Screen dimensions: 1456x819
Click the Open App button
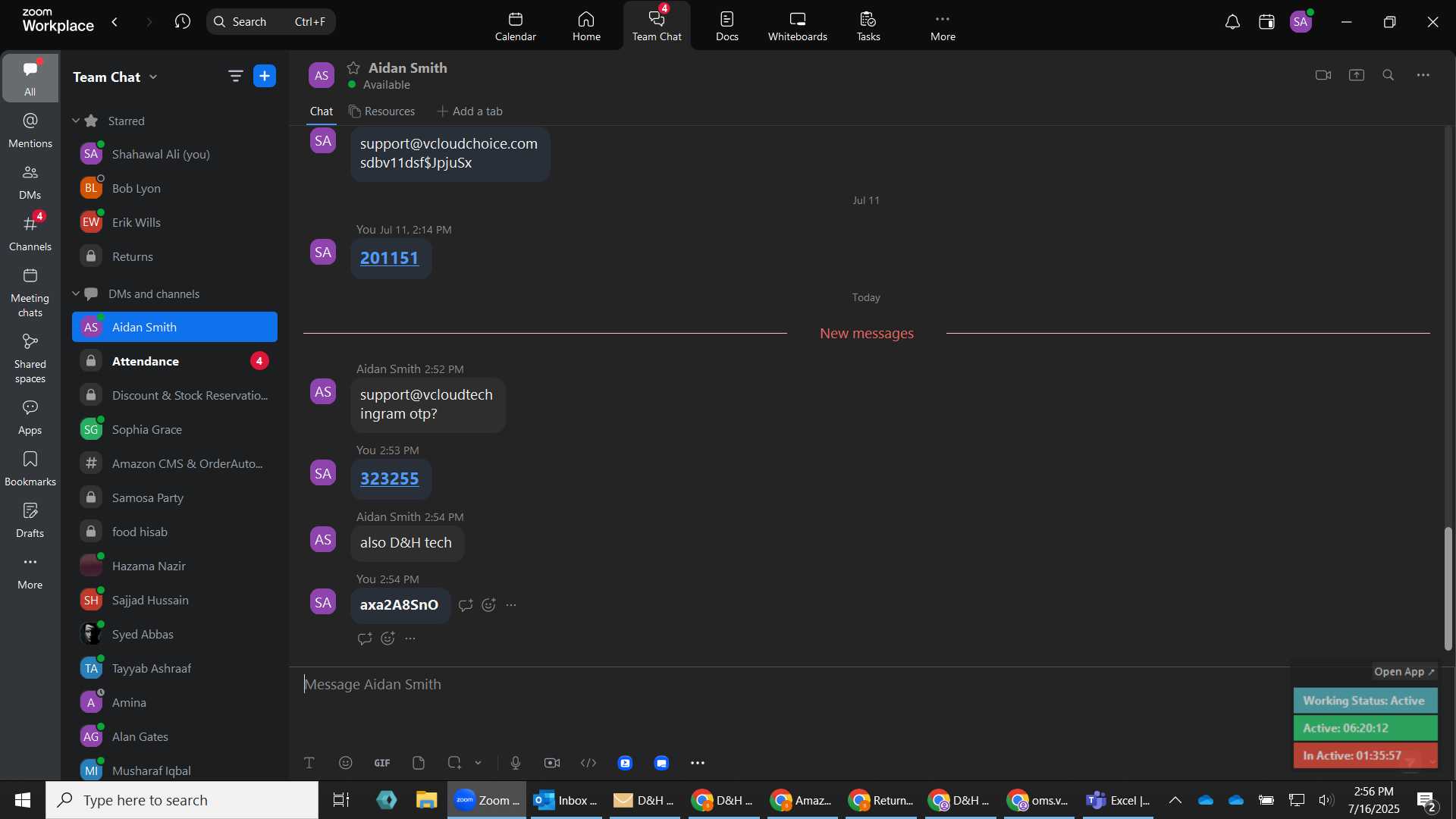(1404, 672)
